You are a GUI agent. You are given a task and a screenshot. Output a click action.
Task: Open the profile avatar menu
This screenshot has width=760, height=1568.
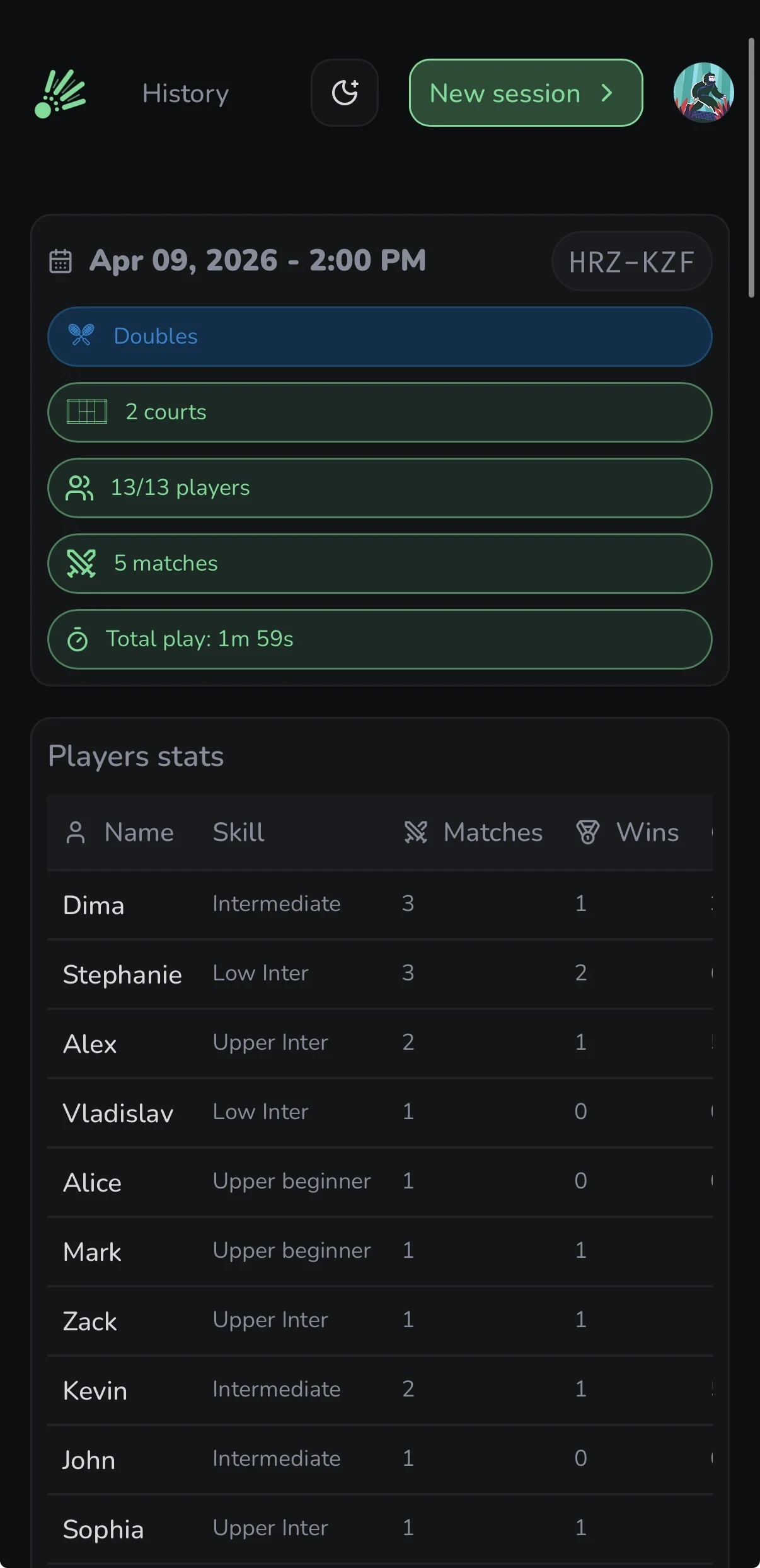[x=703, y=92]
